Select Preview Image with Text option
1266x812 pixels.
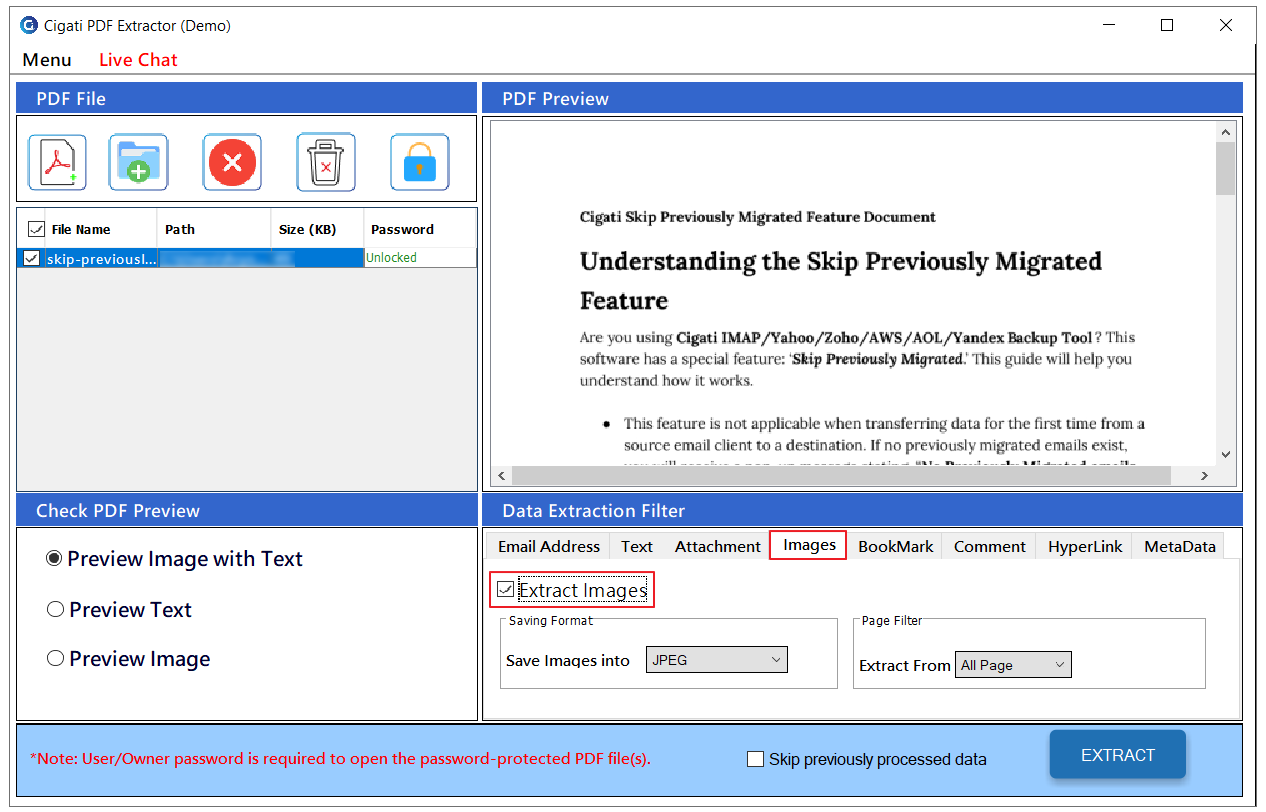tap(55, 559)
